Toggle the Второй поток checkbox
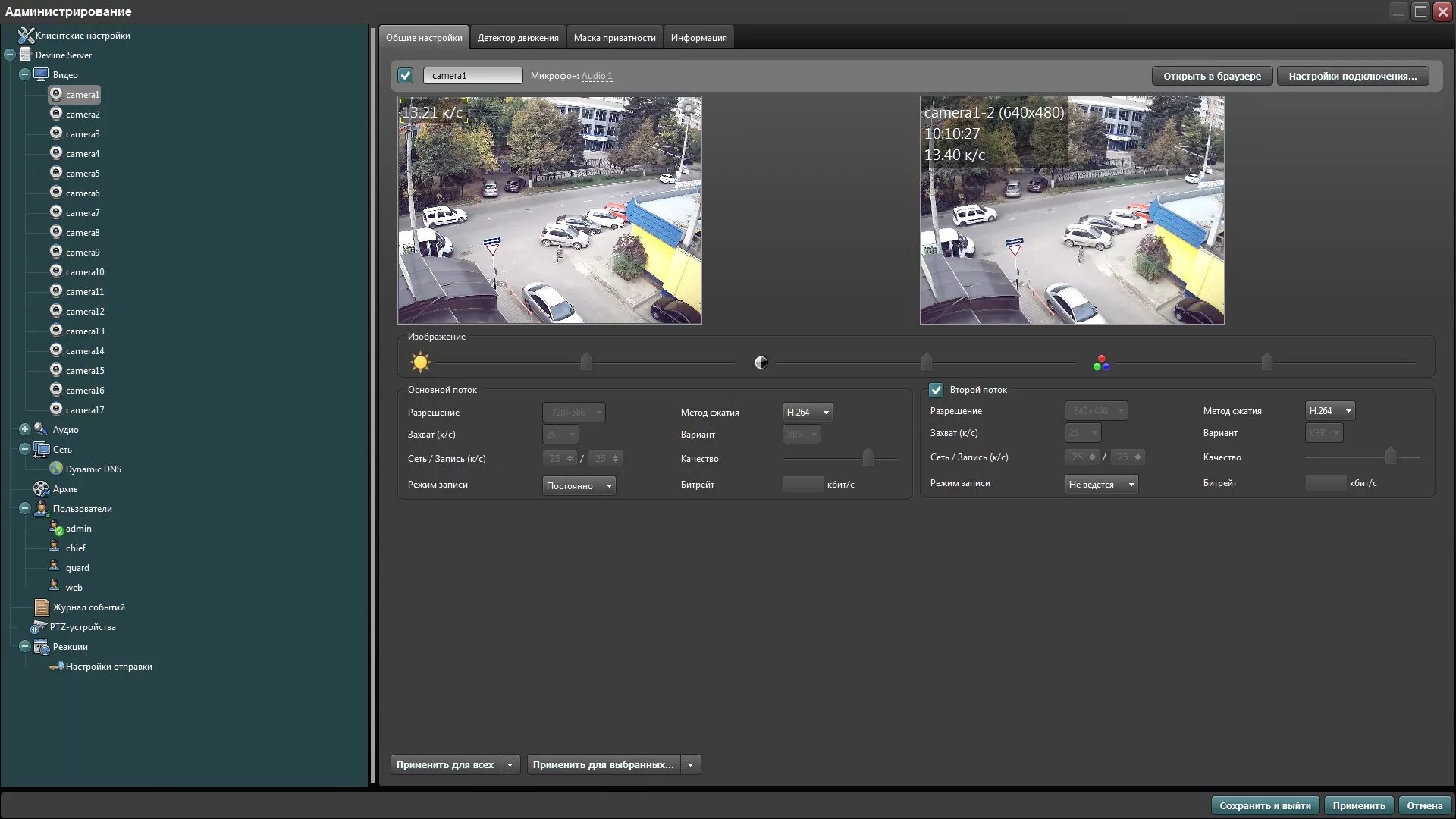1456x819 pixels. [937, 390]
